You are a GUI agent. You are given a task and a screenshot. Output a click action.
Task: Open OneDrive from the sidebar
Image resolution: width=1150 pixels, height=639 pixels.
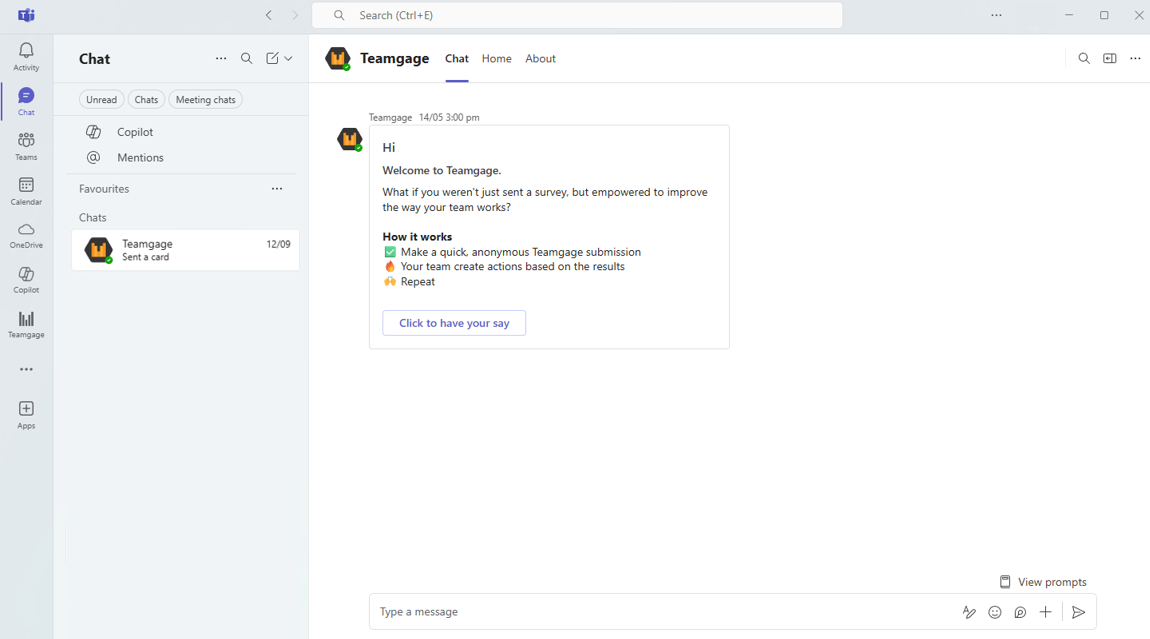(26, 235)
